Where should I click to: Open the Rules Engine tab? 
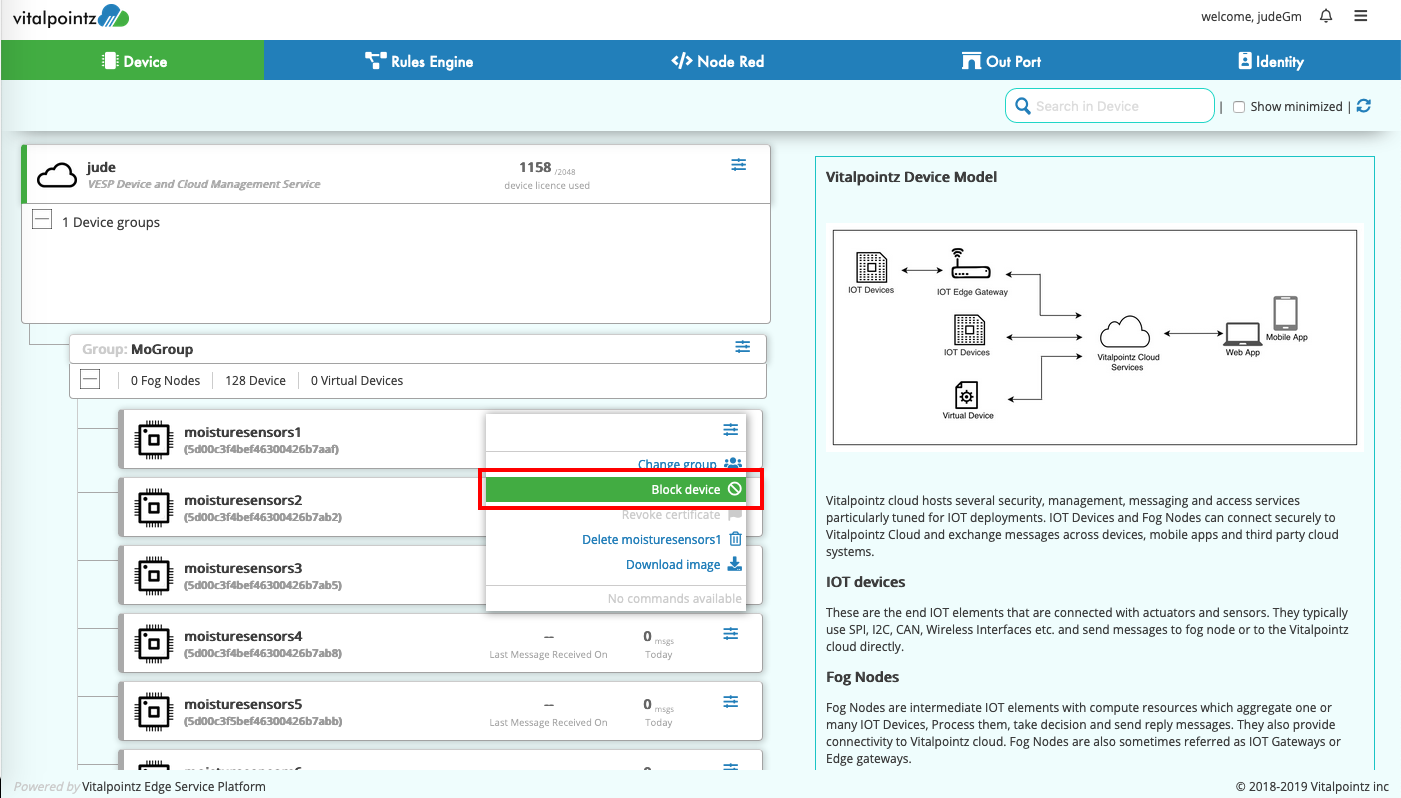tap(419, 60)
